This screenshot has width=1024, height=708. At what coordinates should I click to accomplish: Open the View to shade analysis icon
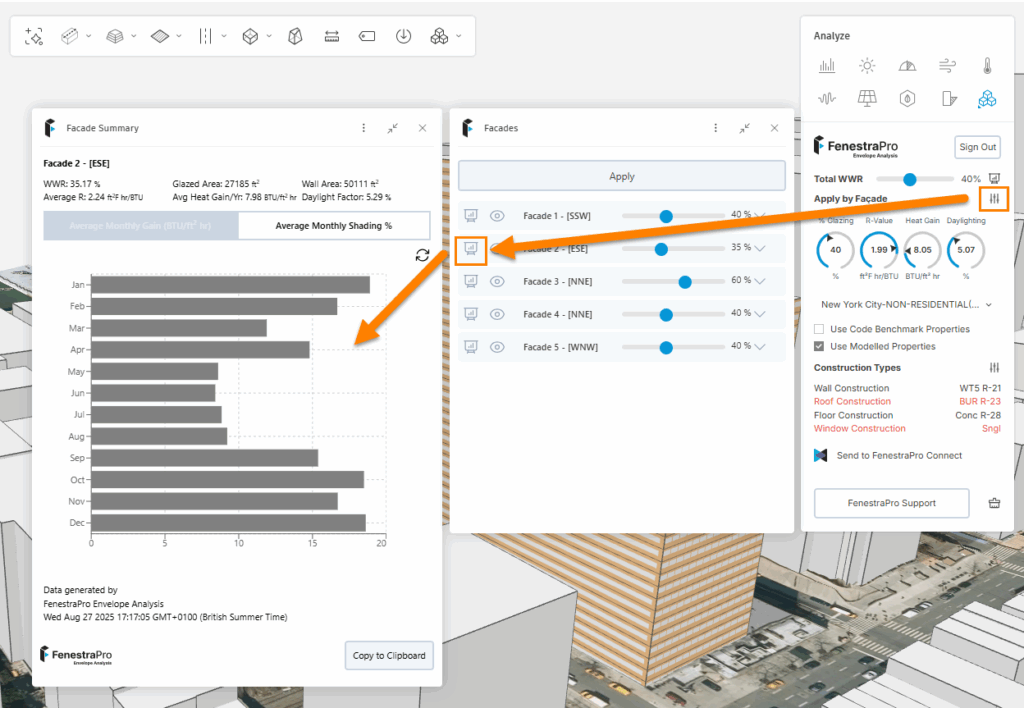pyautogui.click(x=949, y=99)
